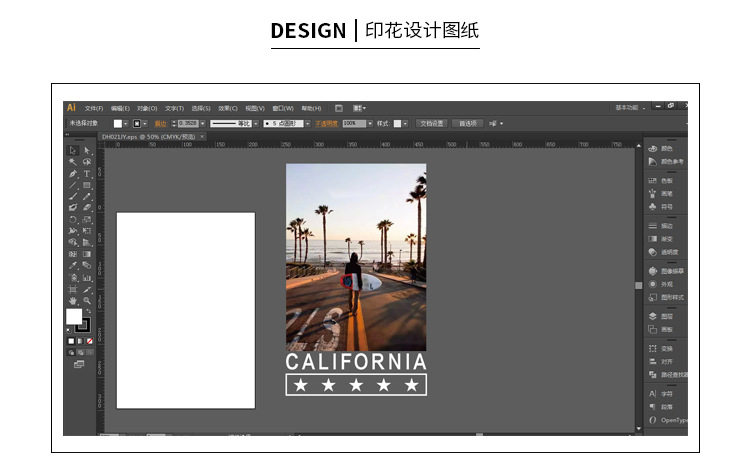Select the Pencil tool
The height and width of the screenshot is (464, 750).
tap(87, 196)
